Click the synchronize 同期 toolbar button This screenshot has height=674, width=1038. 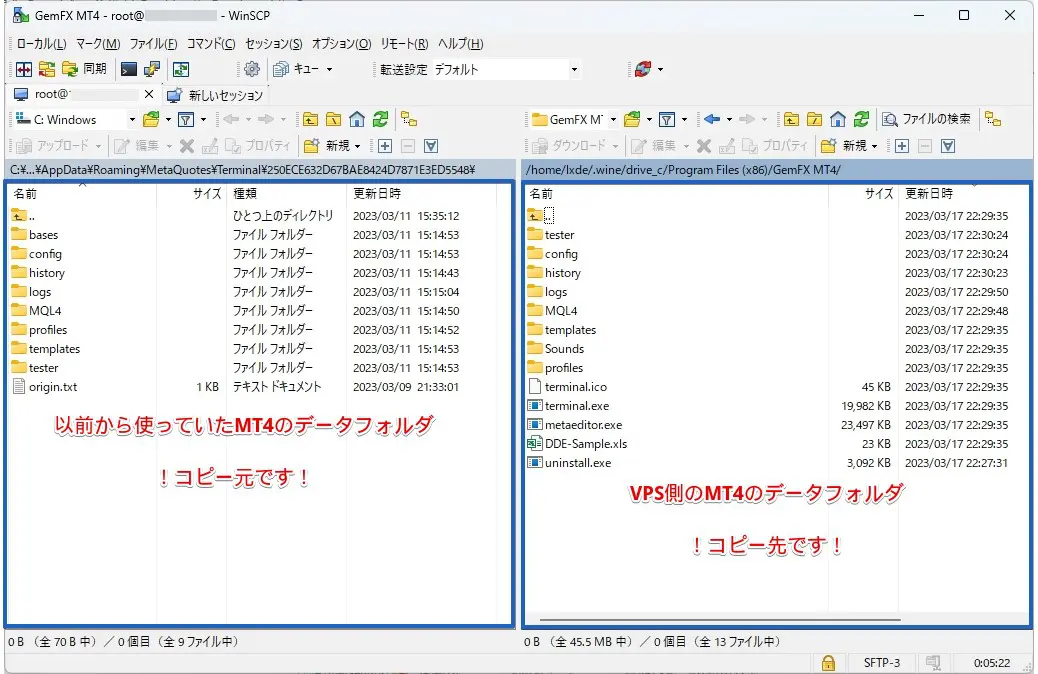tap(84, 69)
